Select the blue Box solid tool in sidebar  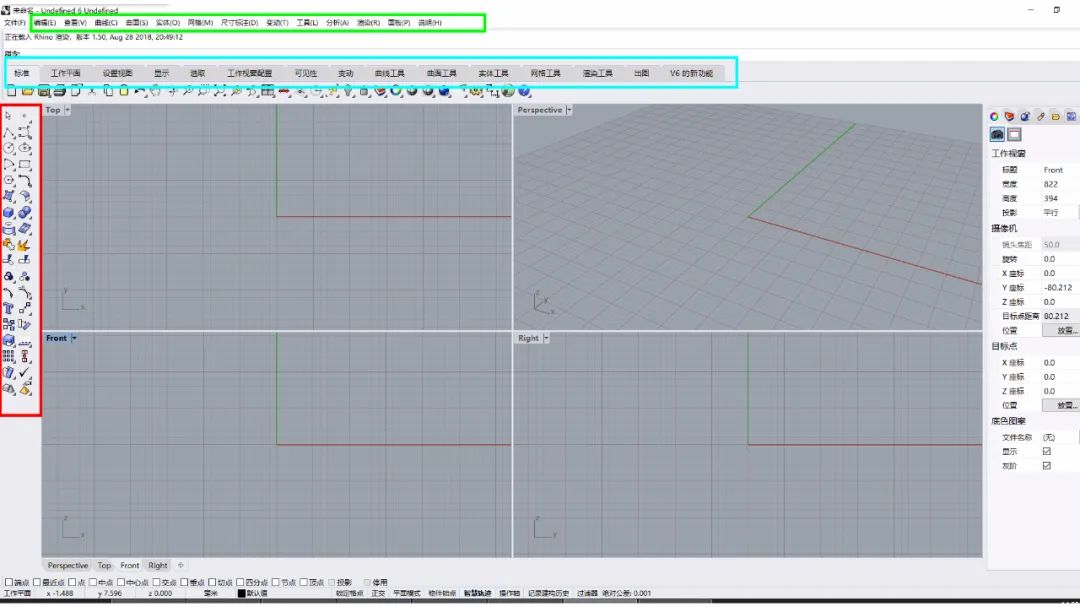[x=8, y=212]
